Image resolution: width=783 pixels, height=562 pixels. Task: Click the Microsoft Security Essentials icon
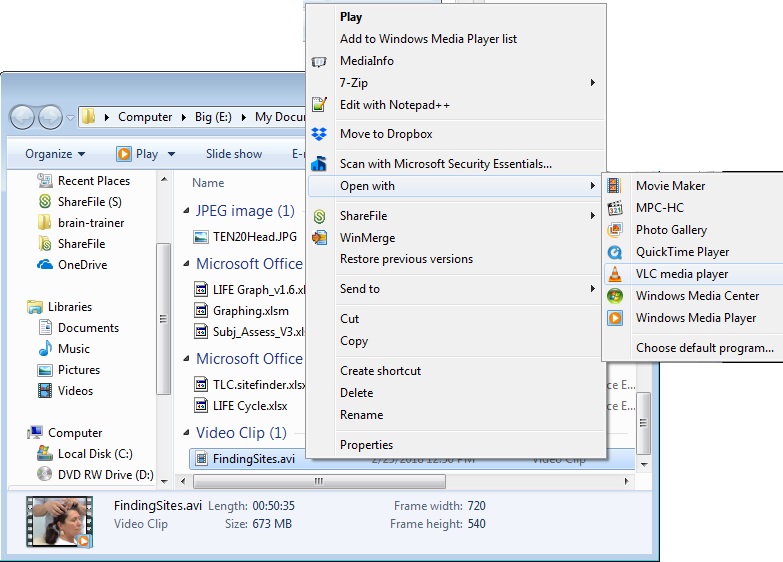coord(319,163)
